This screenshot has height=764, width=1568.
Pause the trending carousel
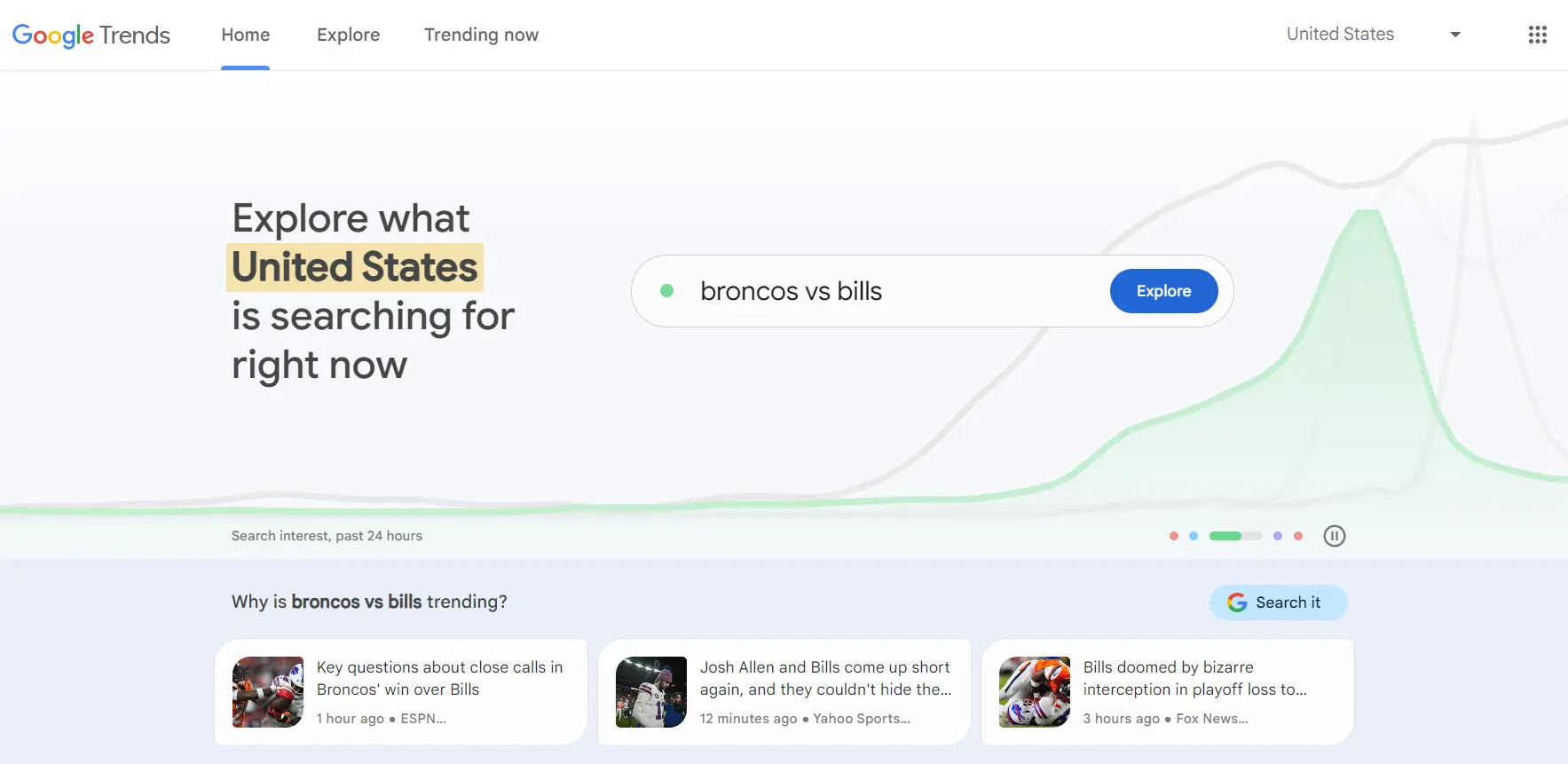[x=1334, y=536]
